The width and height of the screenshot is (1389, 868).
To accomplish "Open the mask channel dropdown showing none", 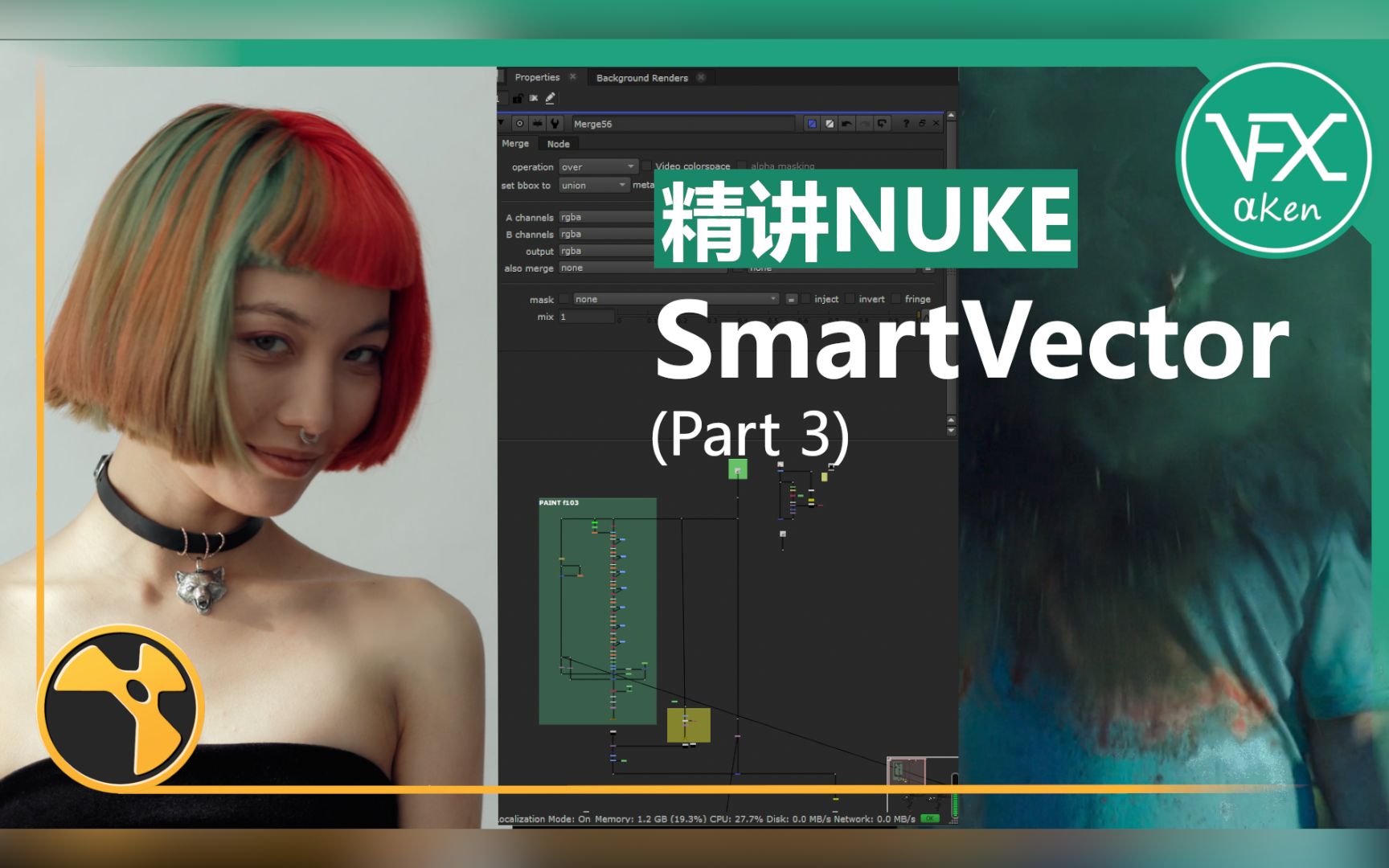I will coord(677,299).
